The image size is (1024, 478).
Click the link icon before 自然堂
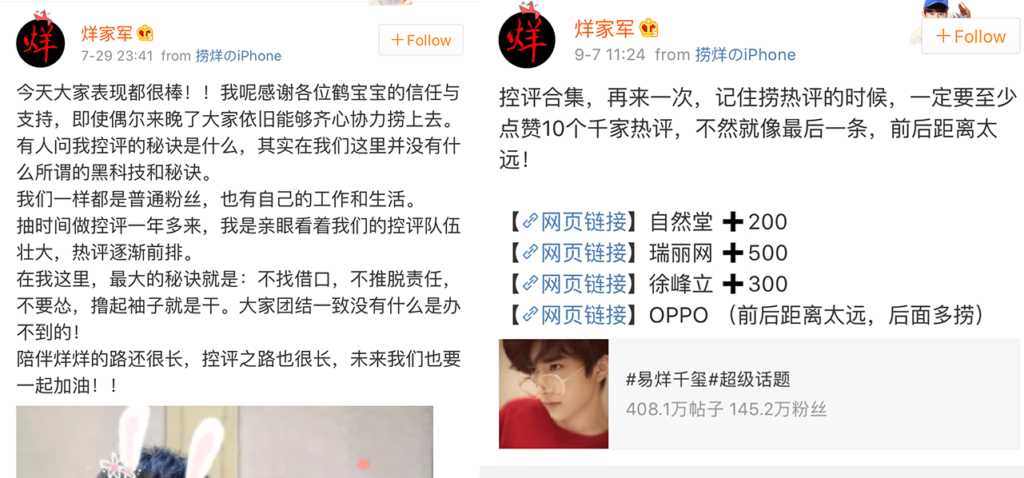531,222
